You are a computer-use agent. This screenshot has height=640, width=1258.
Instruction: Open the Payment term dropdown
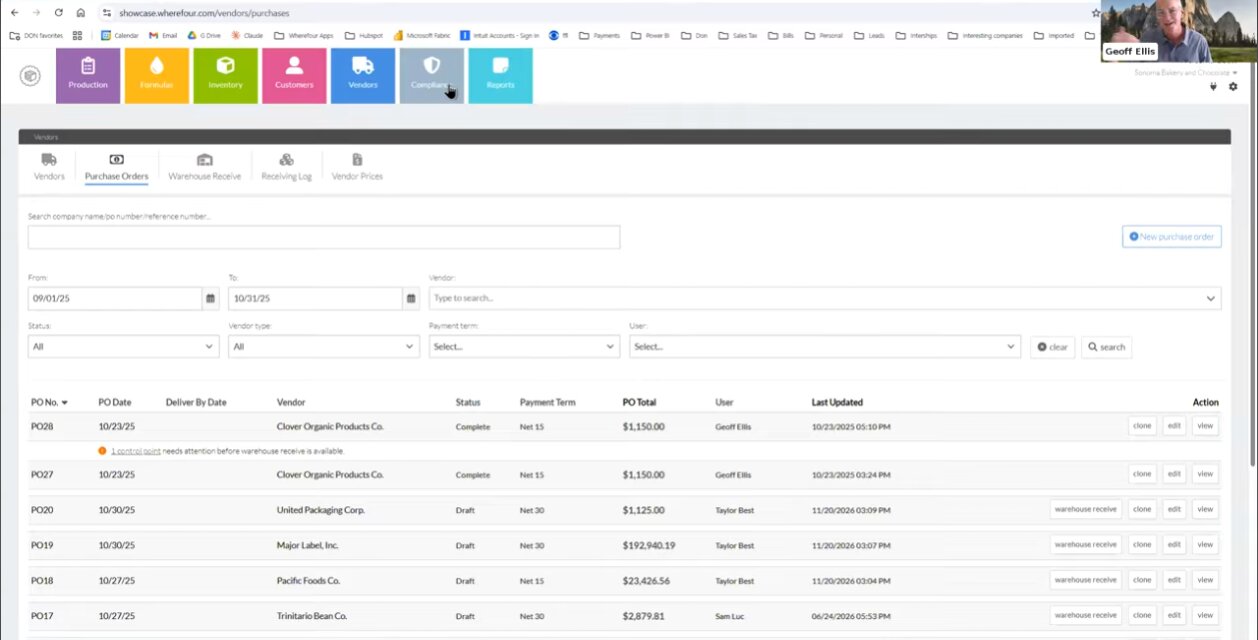coord(524,346)
